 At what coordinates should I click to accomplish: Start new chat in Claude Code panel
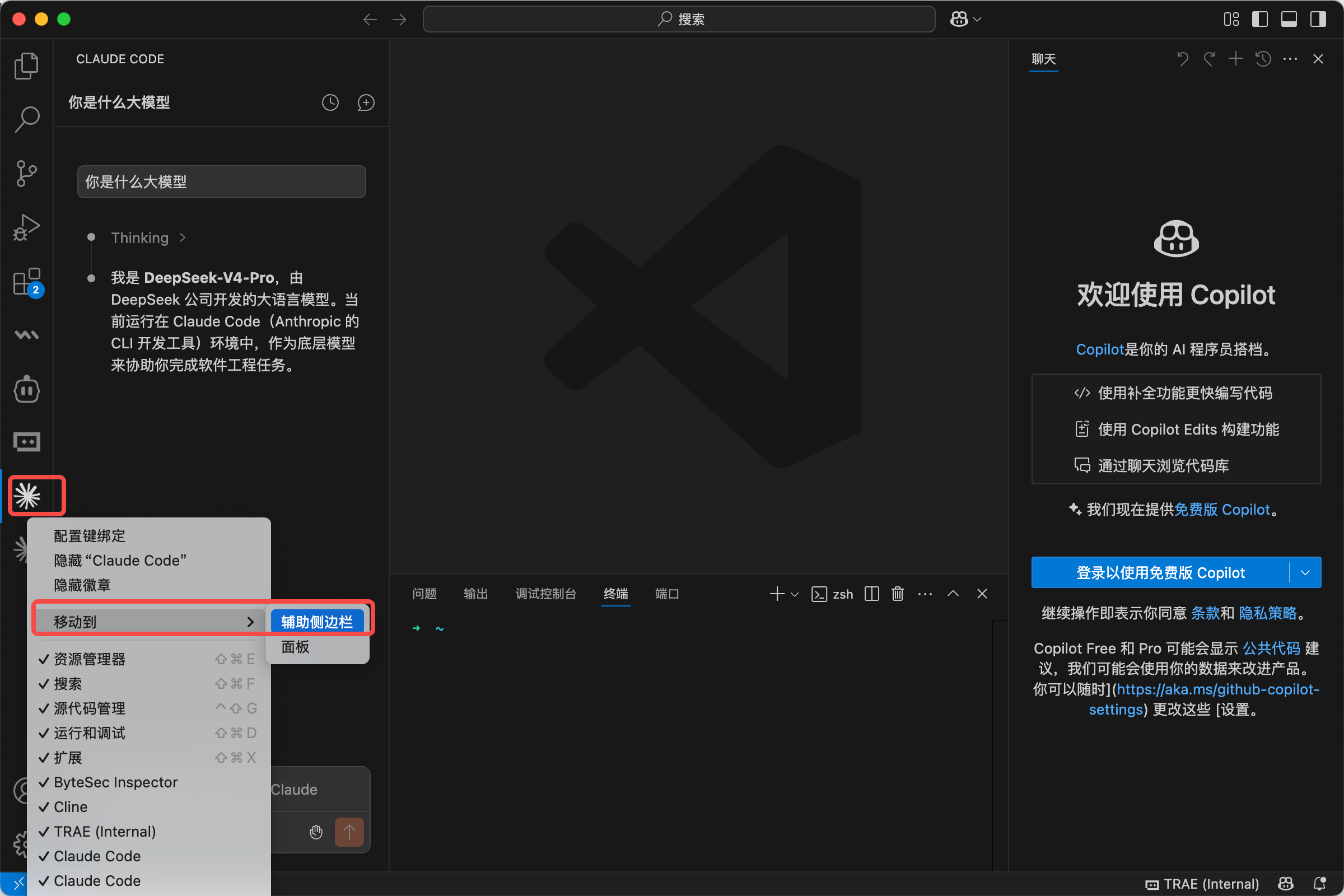366,102
